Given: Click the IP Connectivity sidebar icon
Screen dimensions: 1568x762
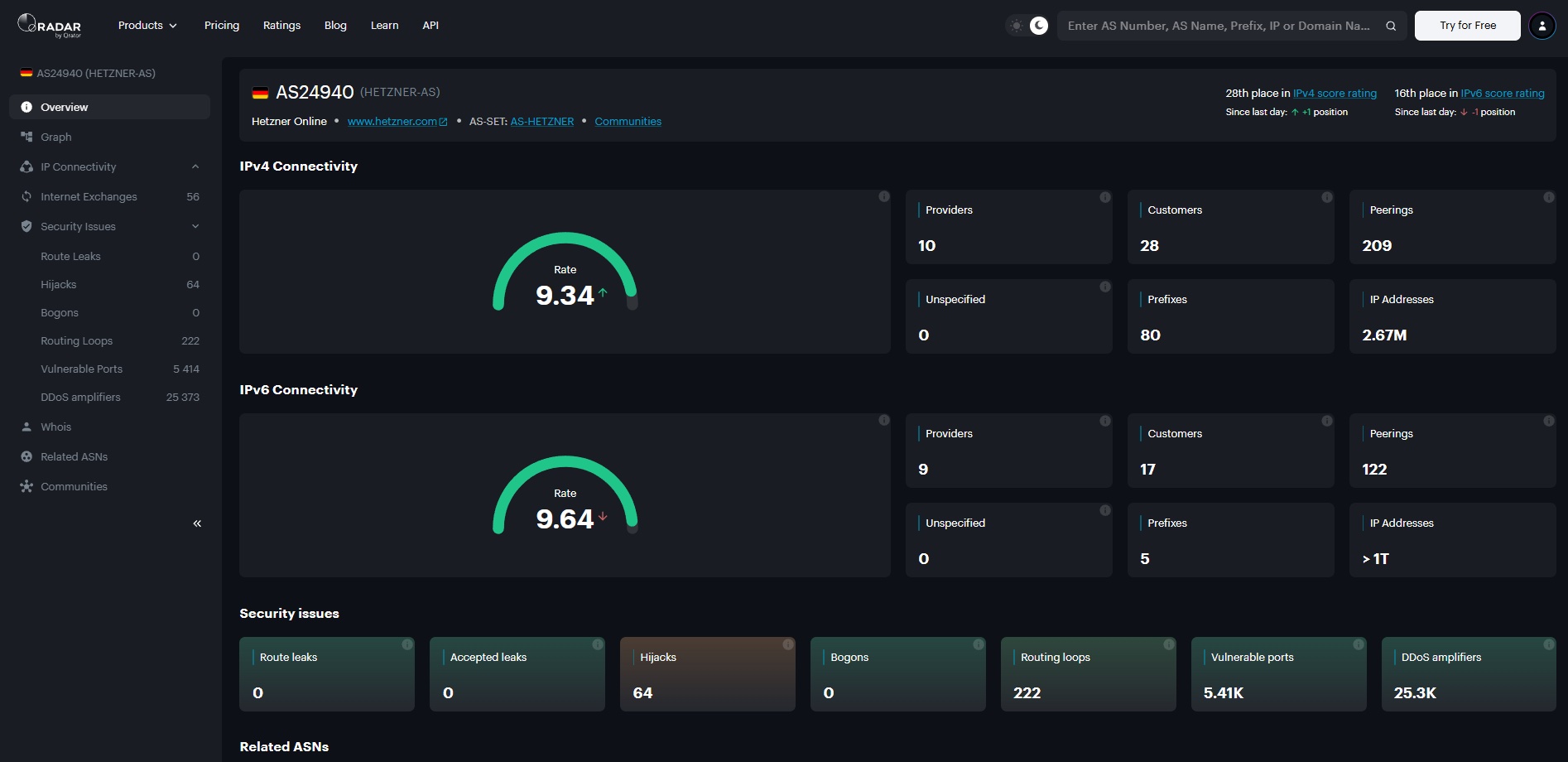Looking at the screenshot, I should click(26, 166).
